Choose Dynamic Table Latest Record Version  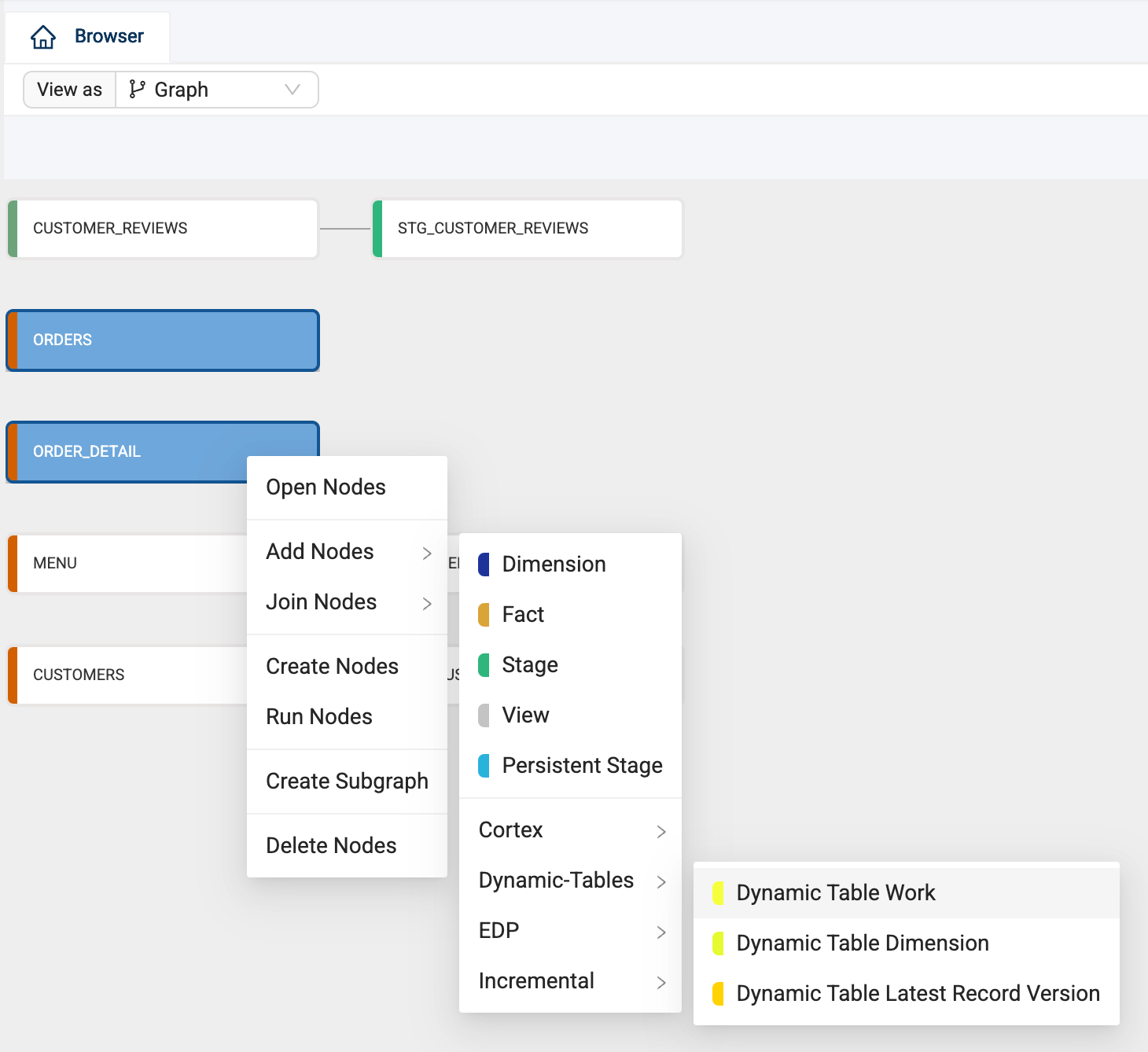(x=918, y=994)
